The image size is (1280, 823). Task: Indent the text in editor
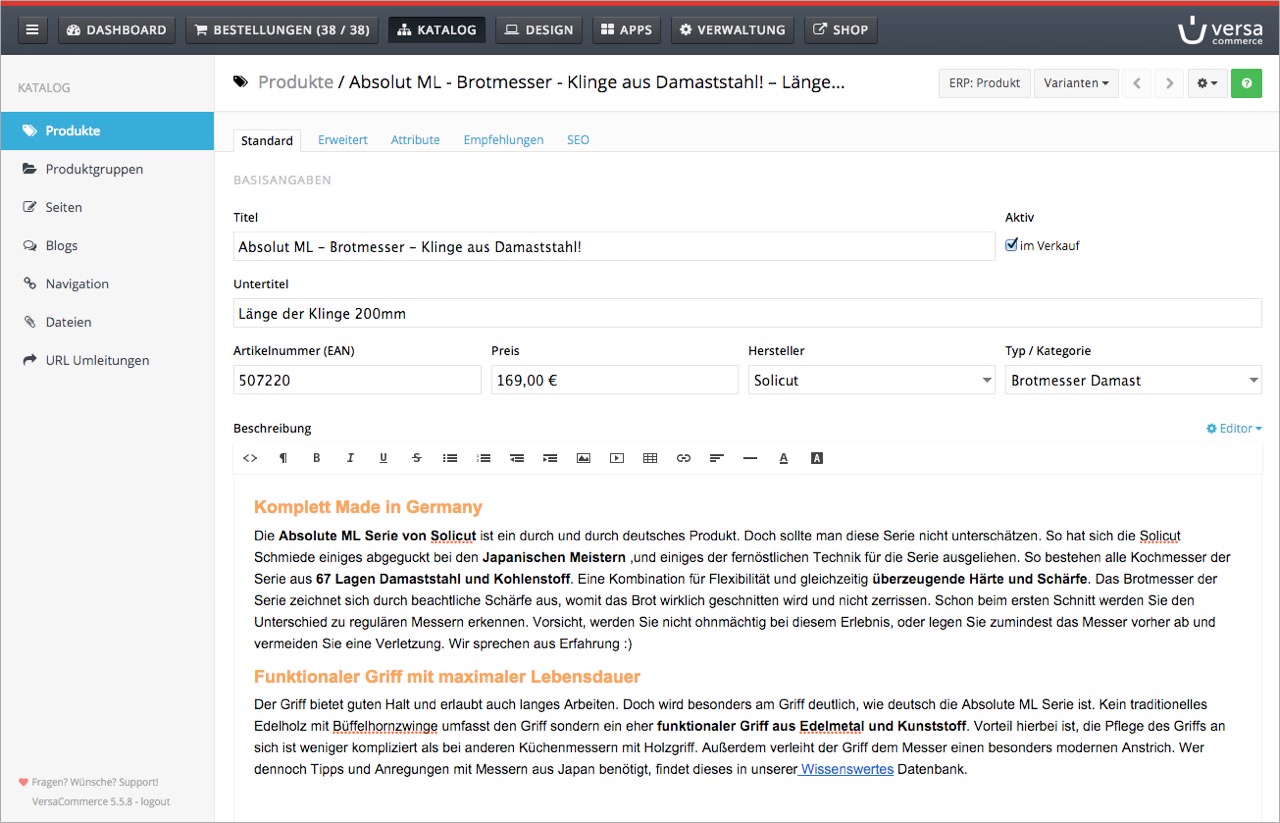pyautogui.click(x=550, y=458)
